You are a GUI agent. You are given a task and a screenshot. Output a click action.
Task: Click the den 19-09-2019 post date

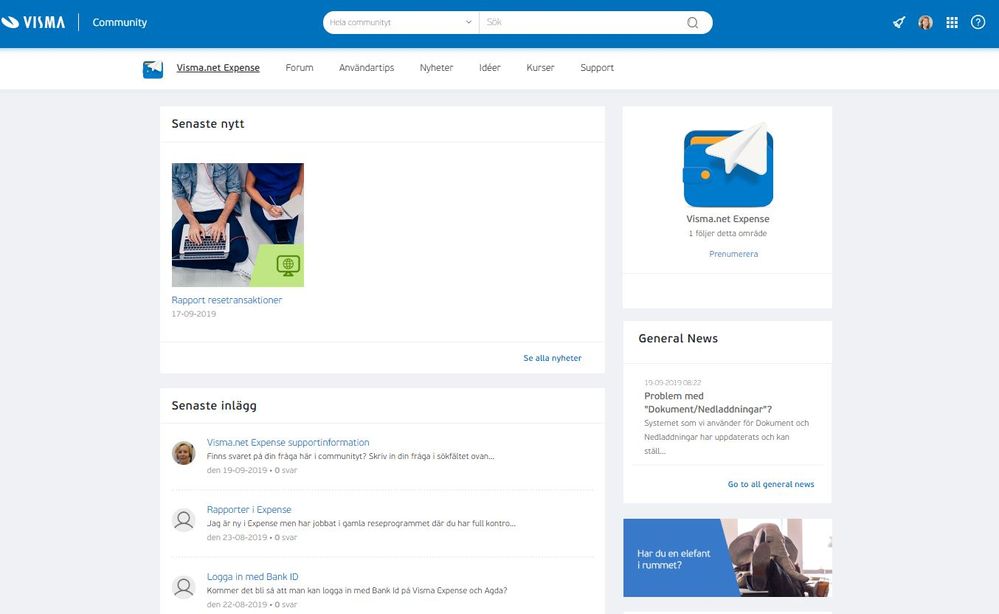237,470
